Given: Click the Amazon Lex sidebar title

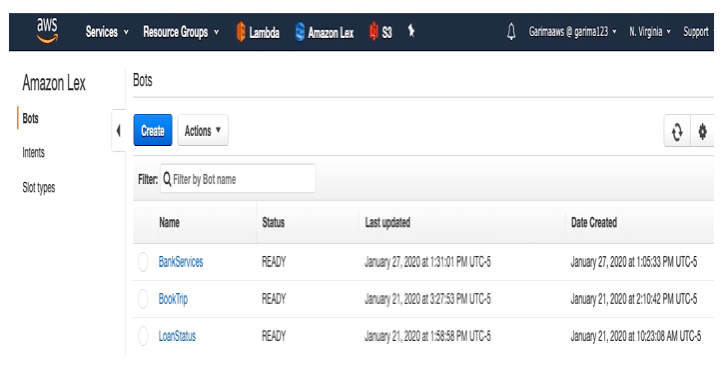Looking at the screenshot, I should (54, 83).
